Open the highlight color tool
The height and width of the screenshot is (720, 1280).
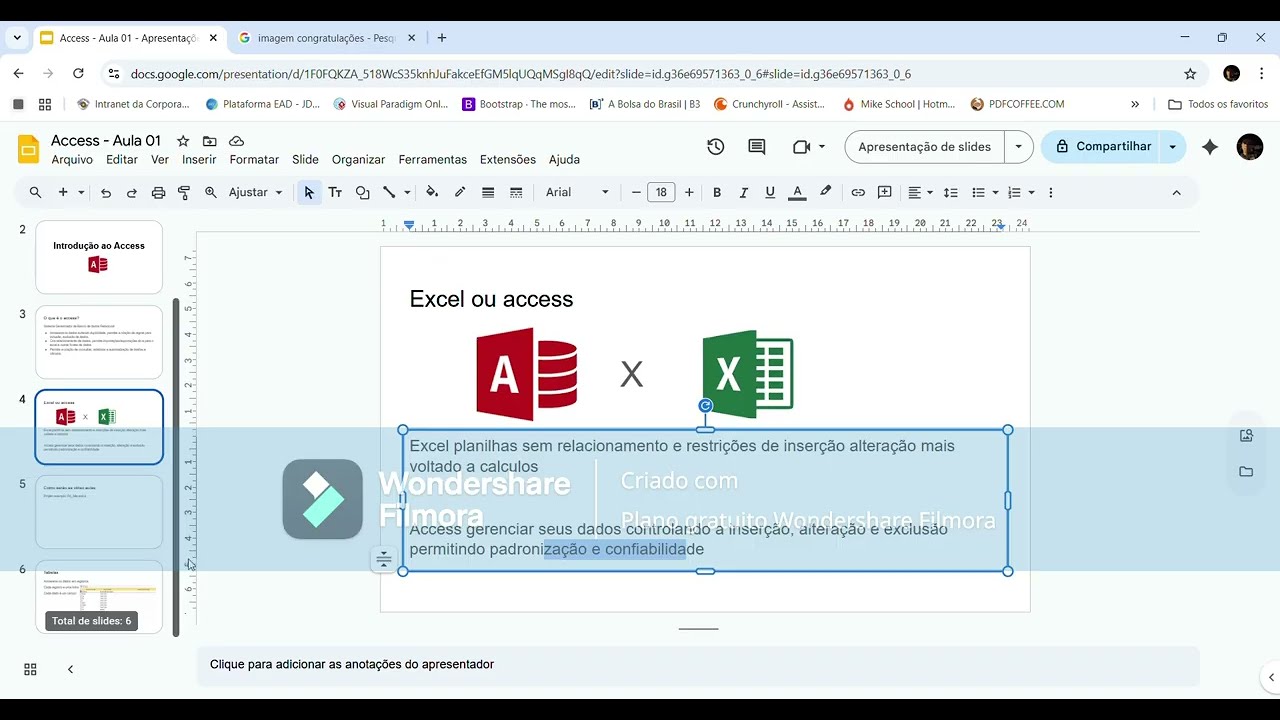click(x=825, y=192)
